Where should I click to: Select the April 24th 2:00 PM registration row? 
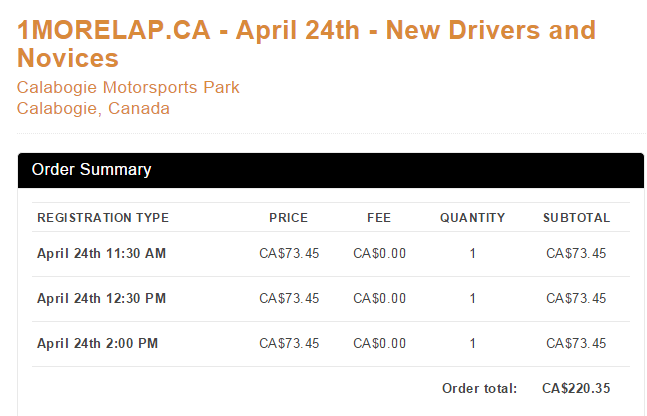pyautogui.click(x=331, y=343)
